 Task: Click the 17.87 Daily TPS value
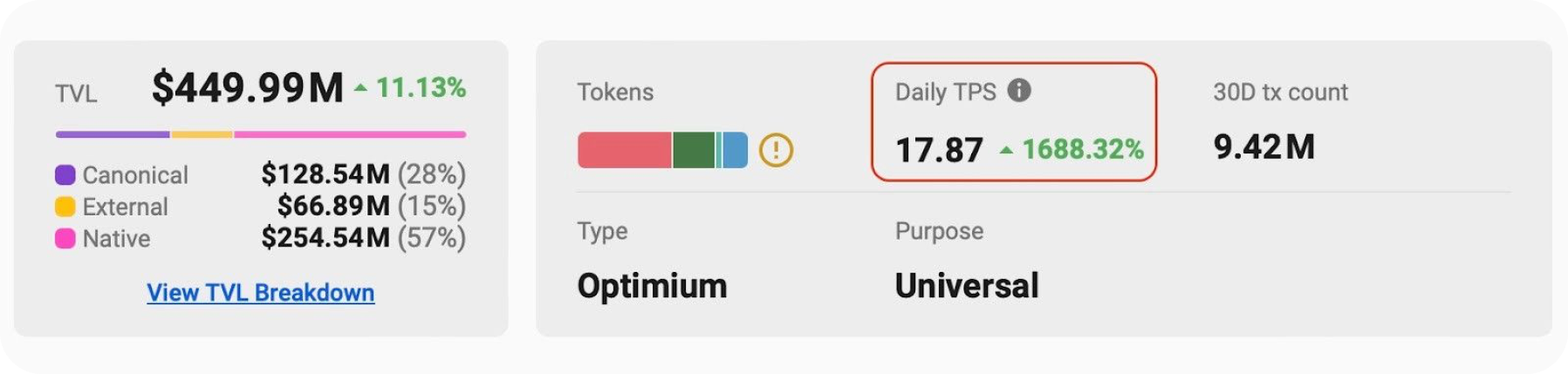939,150
